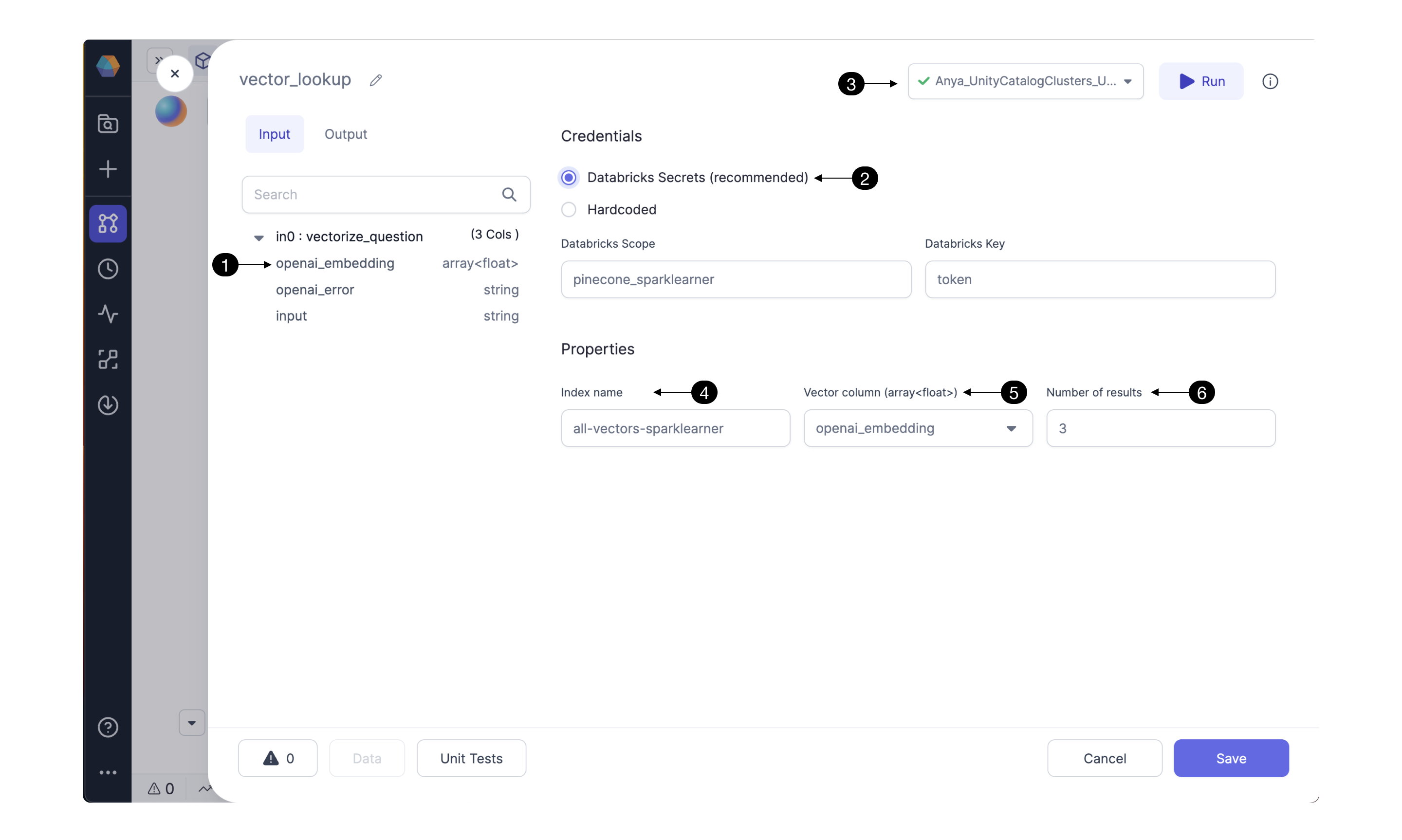Click the search magnifier icon in the sidebar
The width and height of the screenshot is (1402, 840).
click(x=108, y=124)
